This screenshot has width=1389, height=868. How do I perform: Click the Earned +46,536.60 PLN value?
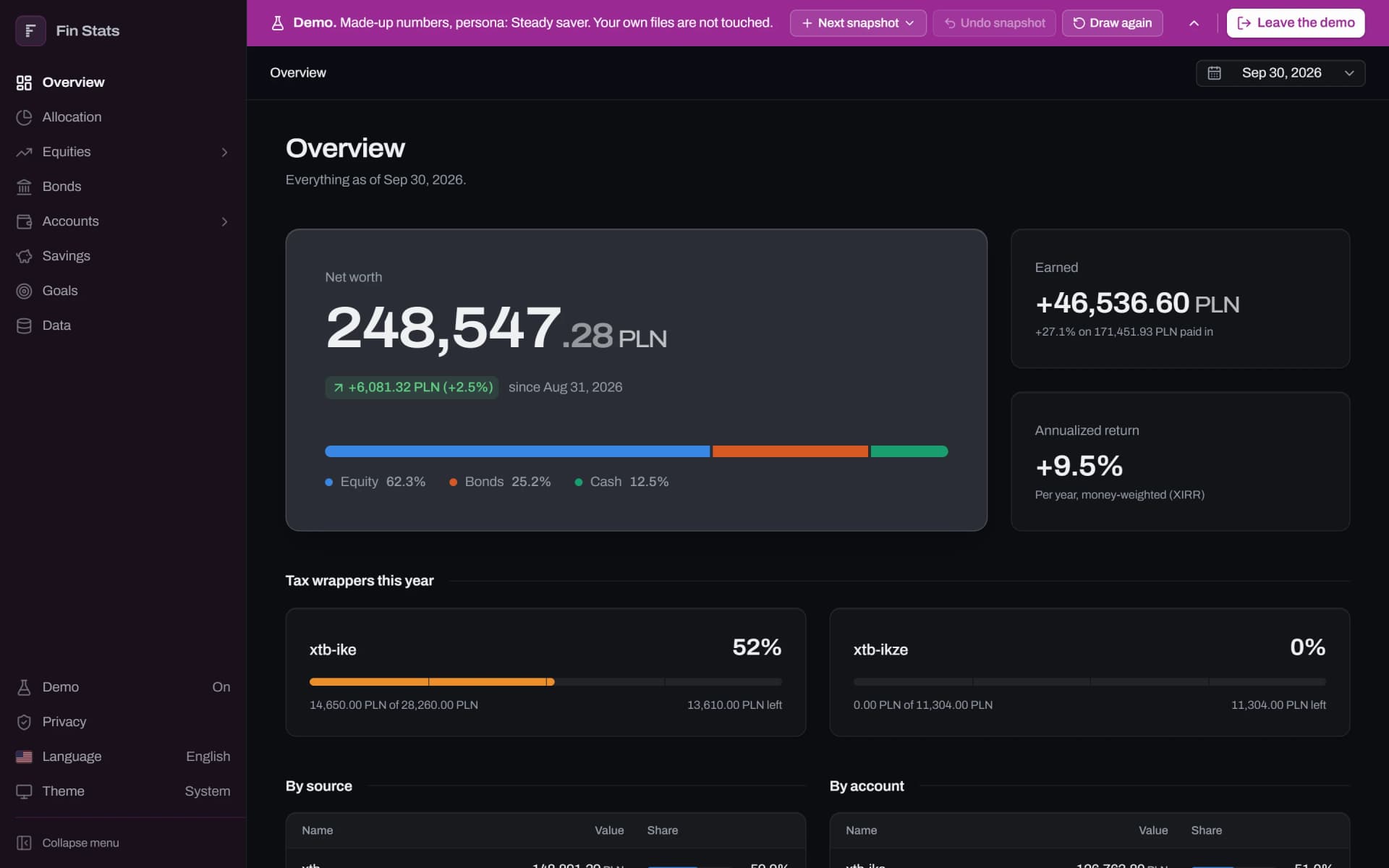pyautogui.click(x=1137, y=303)
